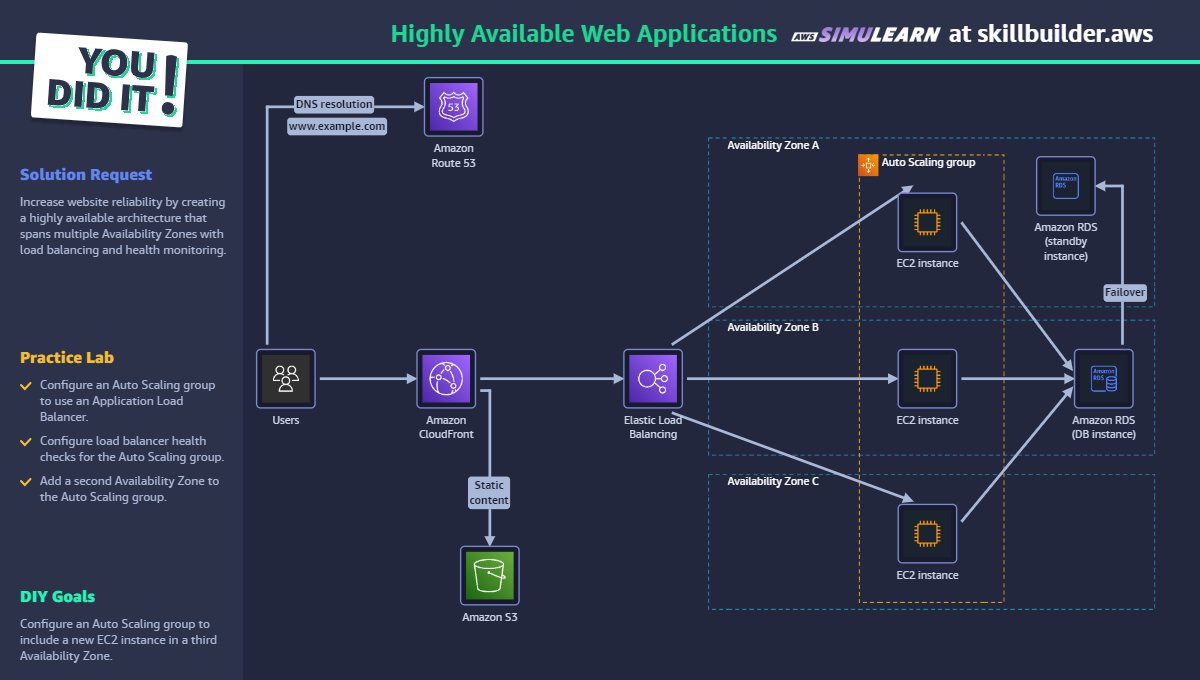Click the Failover label

(x=1125, y=292)
